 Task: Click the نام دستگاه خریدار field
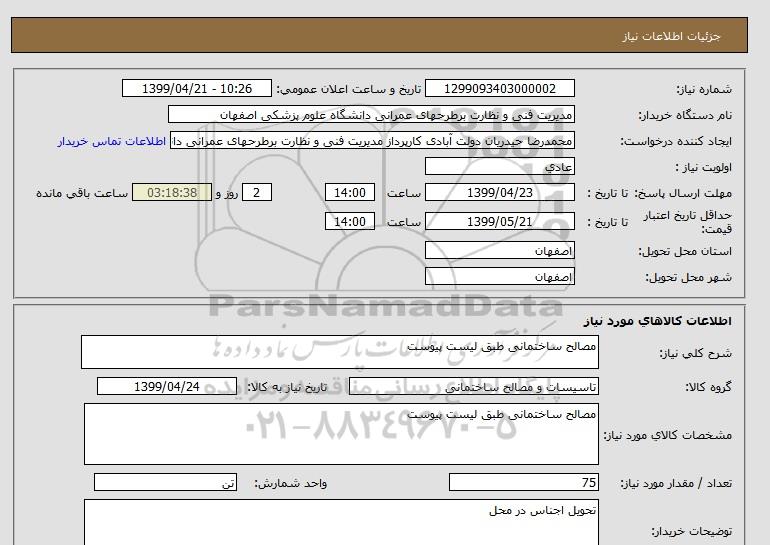371,114
